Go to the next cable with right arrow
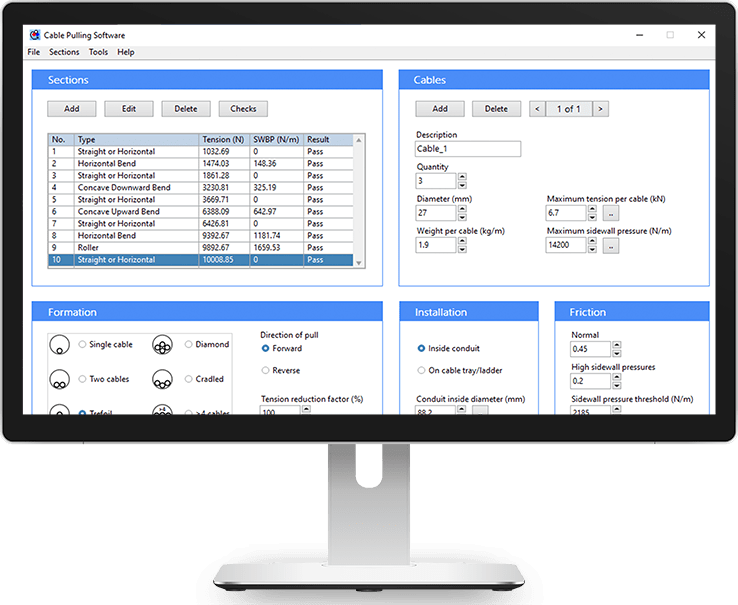This screenshot has width=738, height=605. [x=600, y=109]
